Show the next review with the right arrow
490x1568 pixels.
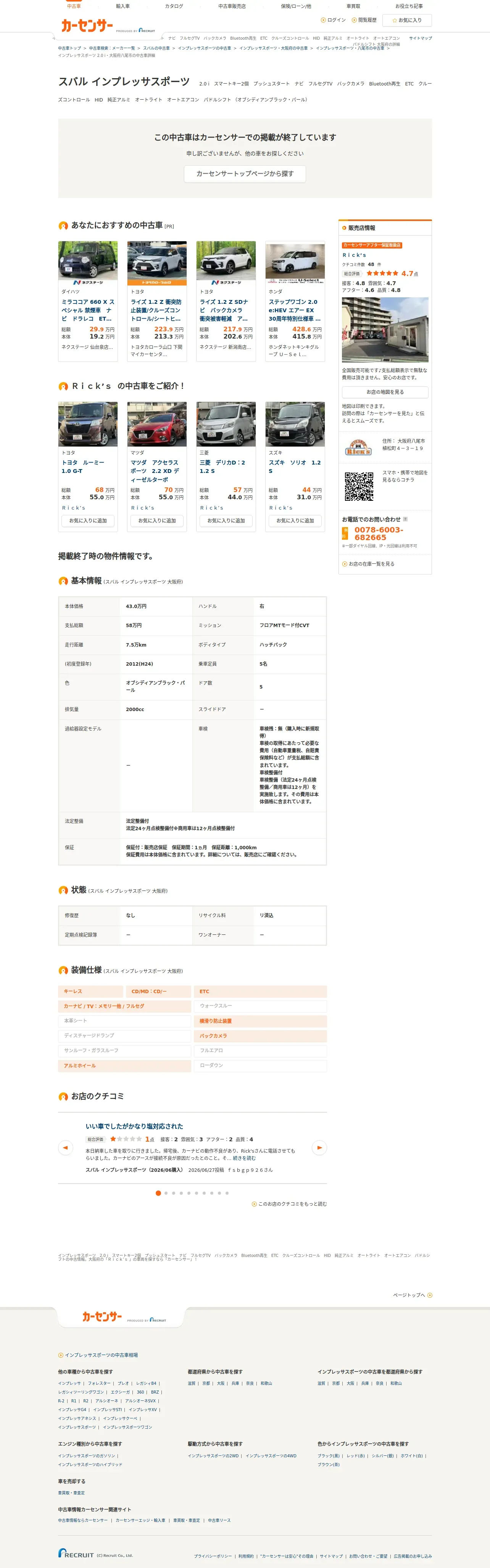pos(319,1147)
